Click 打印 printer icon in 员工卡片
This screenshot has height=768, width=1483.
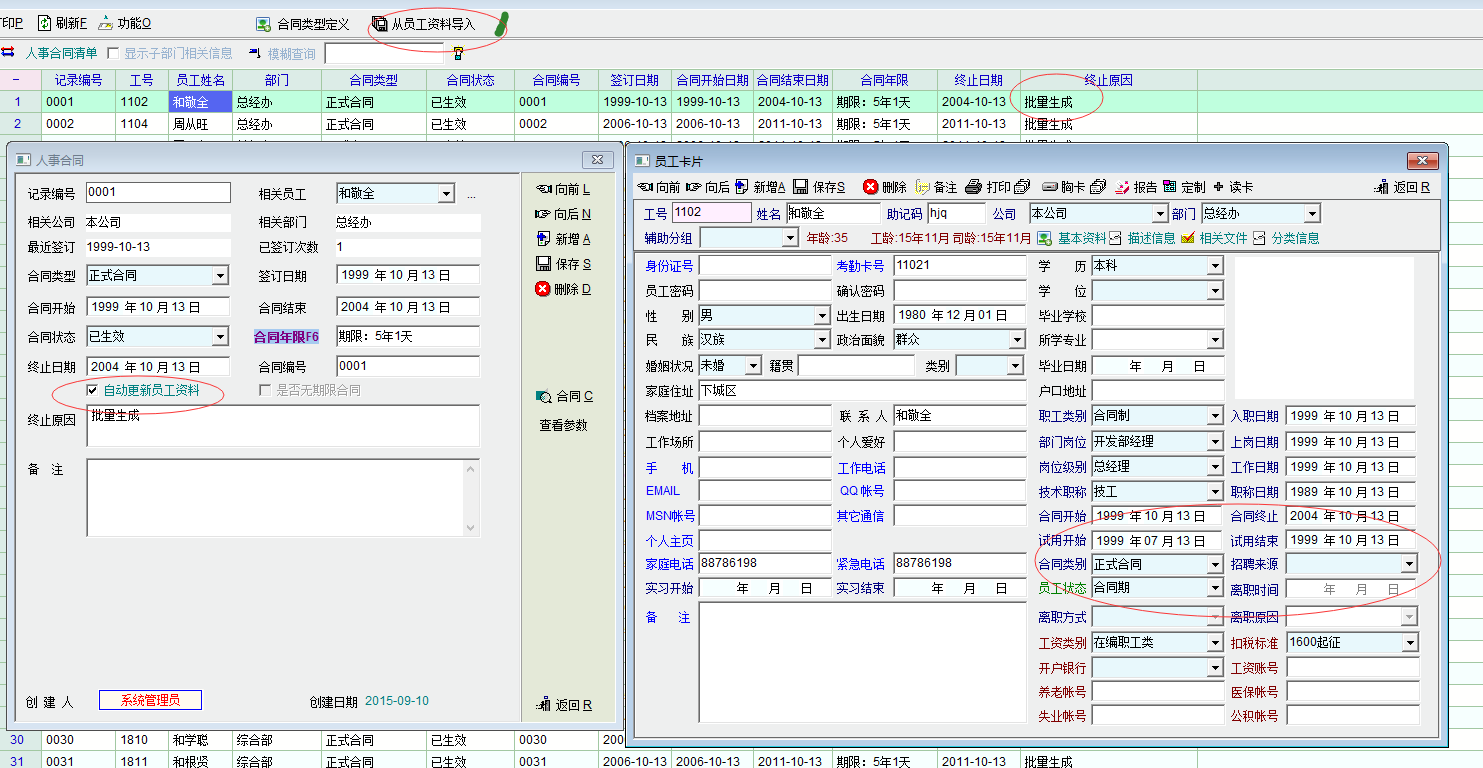point(973,187)
